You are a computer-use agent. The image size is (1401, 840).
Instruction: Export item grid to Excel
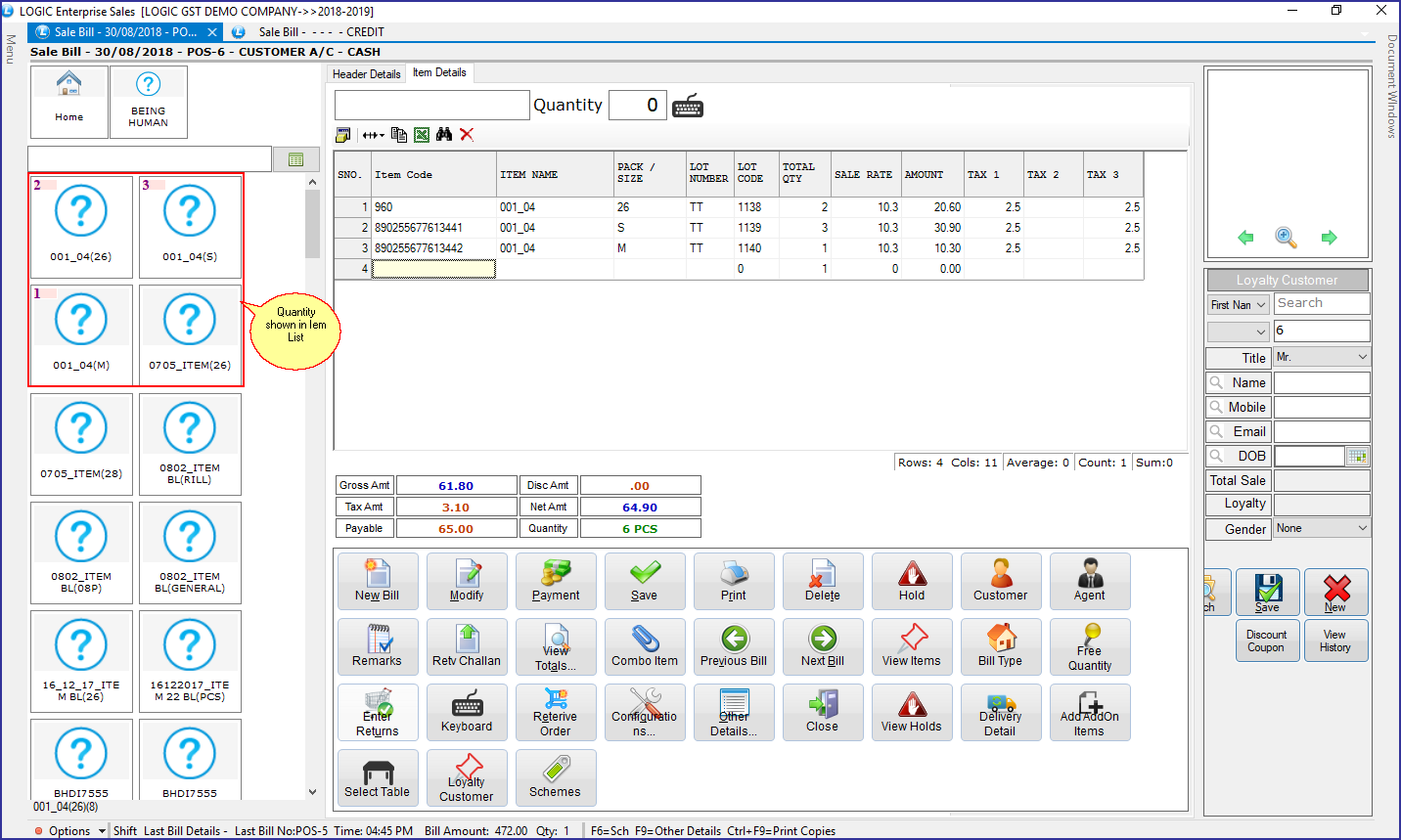(x=422, y=135)
